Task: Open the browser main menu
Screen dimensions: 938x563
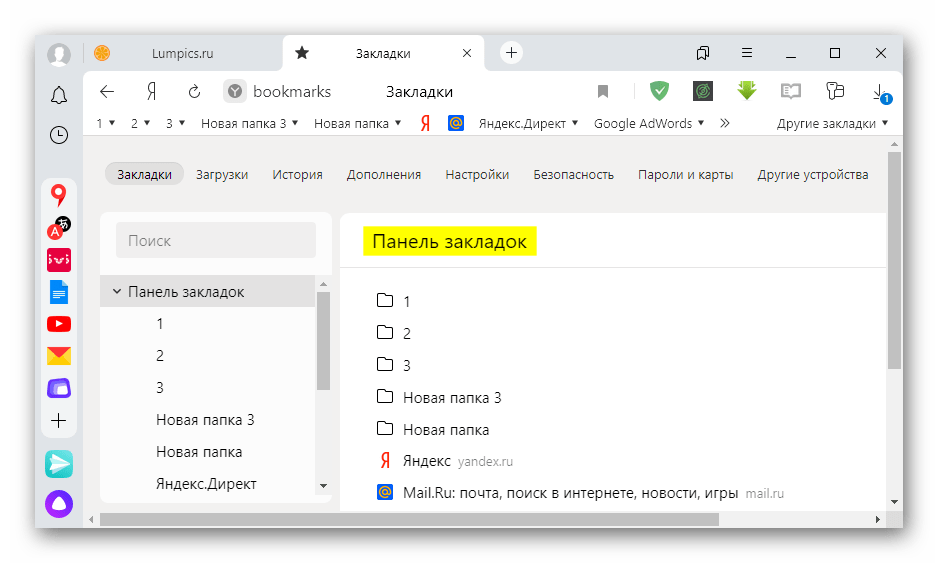Action: tap(747, 53)
